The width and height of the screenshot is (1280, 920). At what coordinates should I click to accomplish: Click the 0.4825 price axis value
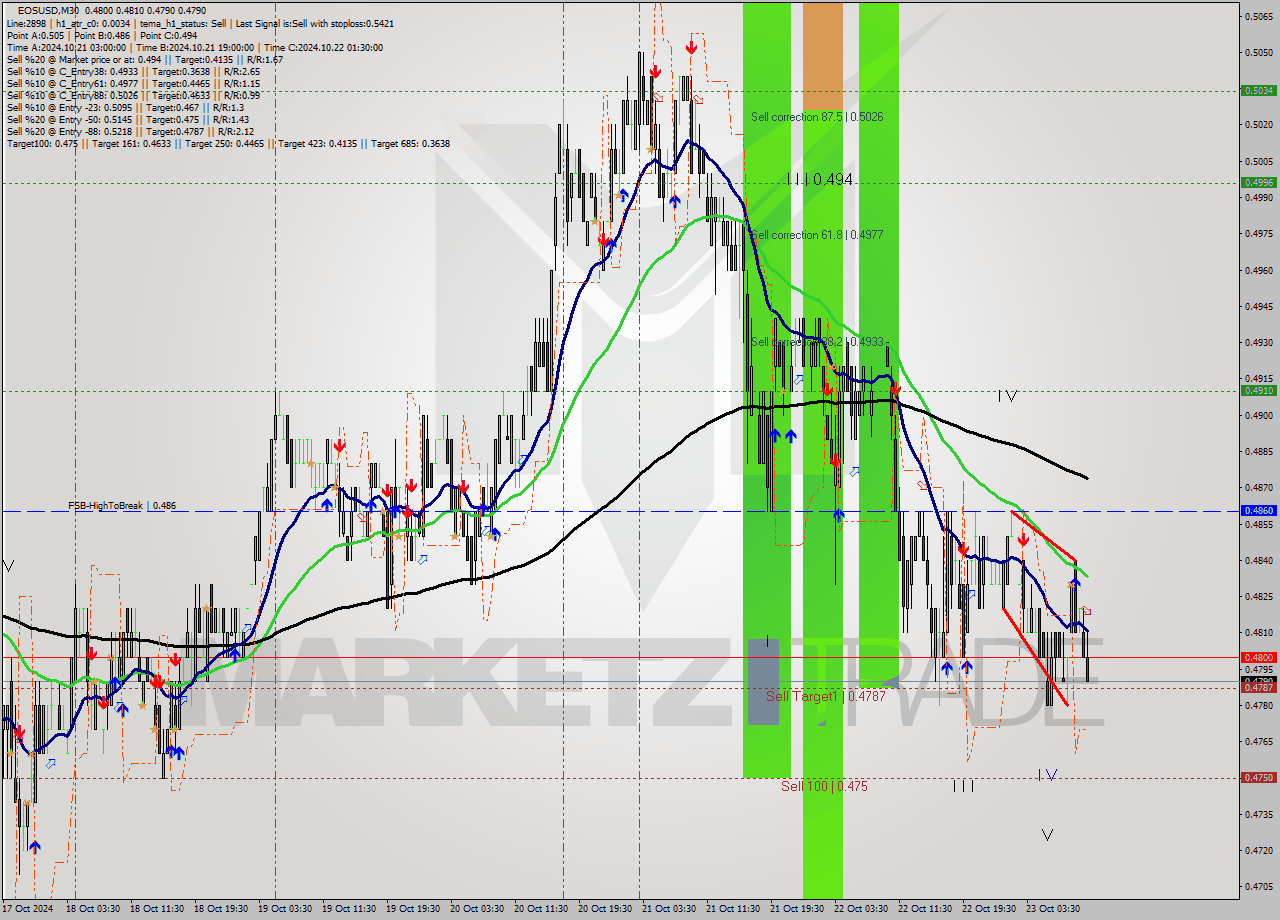click(x=1259, y=596)
